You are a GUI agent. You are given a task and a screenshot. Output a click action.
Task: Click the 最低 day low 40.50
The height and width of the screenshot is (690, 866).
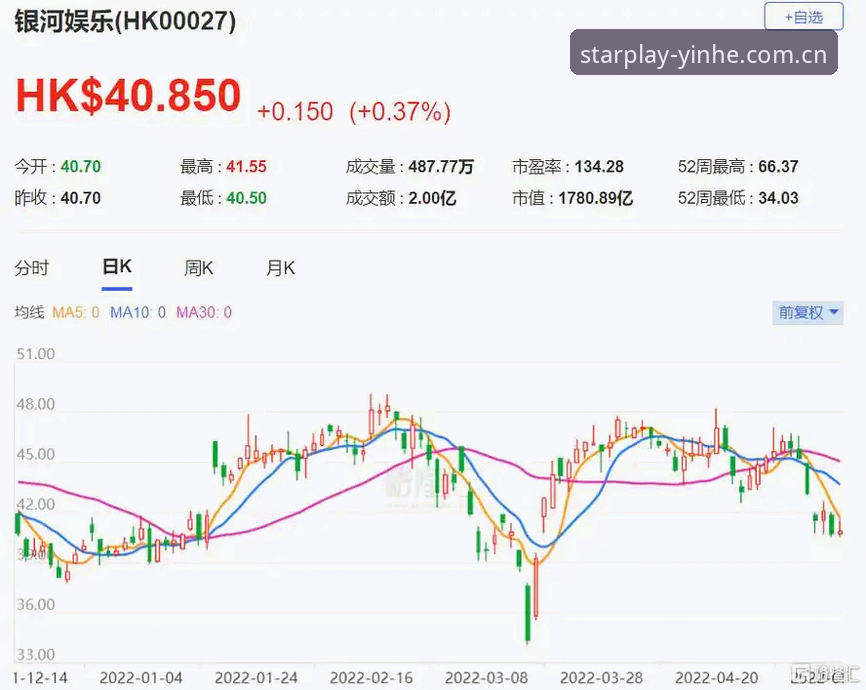point(246,198)
